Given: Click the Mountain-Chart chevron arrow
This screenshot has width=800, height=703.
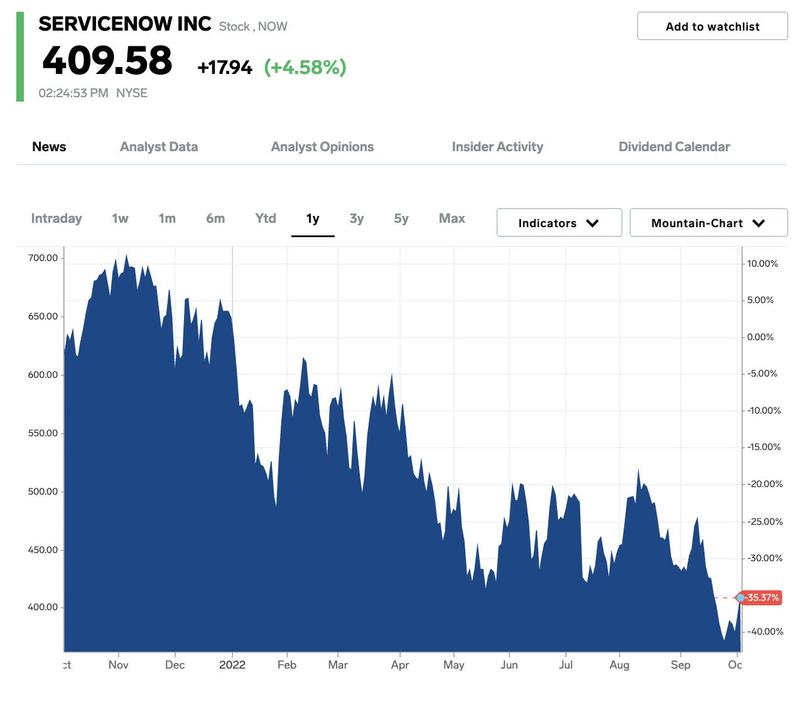Looking at the screenshot, I should [x=759, y=223].
